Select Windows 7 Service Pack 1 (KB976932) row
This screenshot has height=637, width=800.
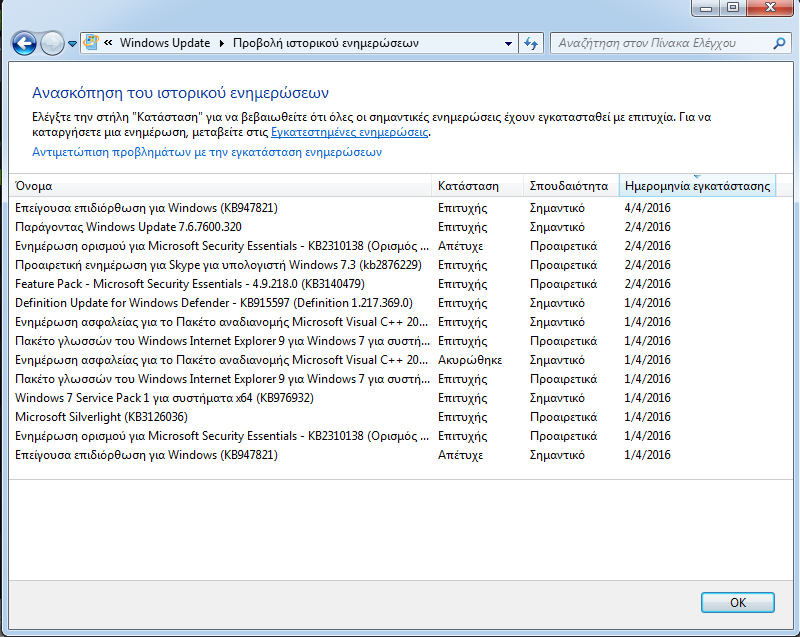pos(164,398)
